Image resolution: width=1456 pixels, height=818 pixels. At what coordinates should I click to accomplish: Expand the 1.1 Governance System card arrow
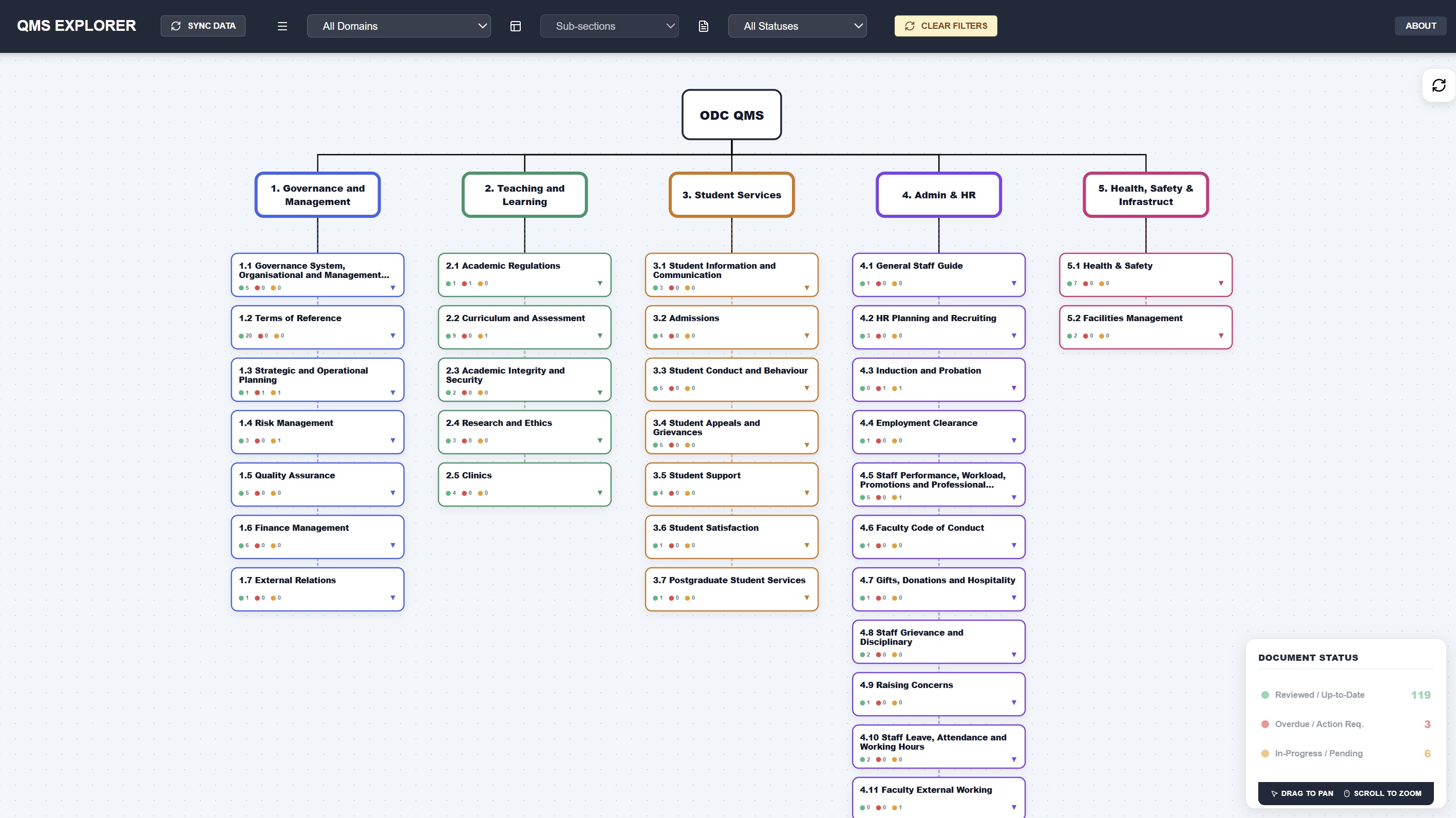tap(393, 288)
